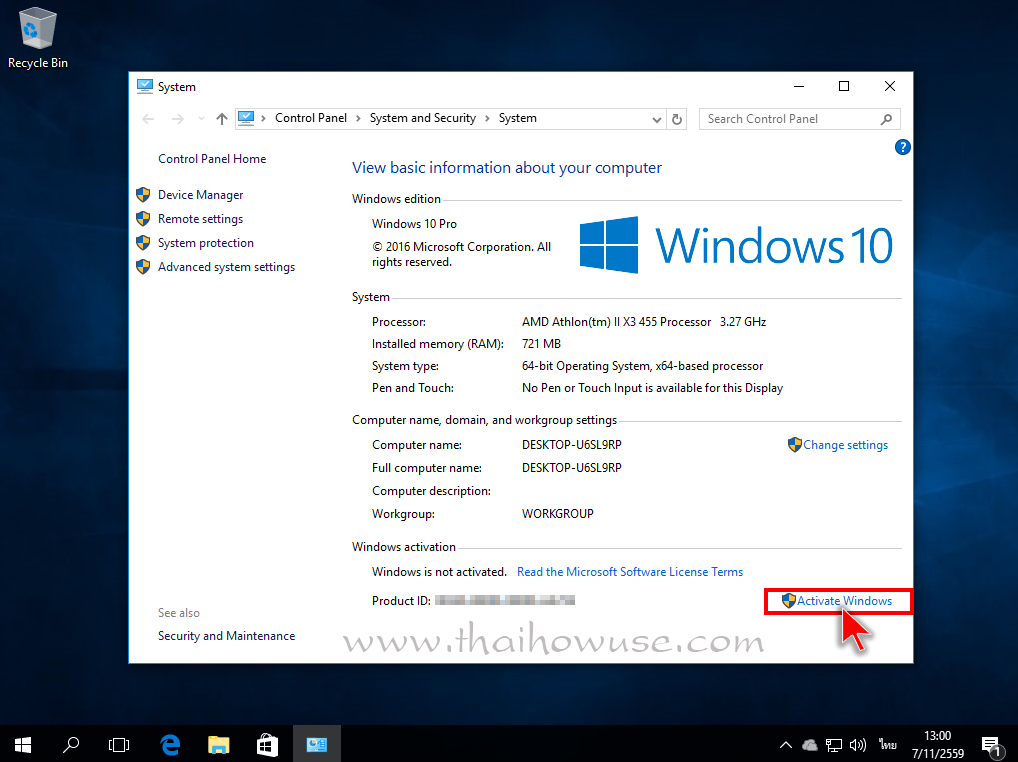This screenshot has width=1018, height=762.
Task: Open the Recycle Bin desktop icon
Action: pyautogui.click(x=38, y=38)
